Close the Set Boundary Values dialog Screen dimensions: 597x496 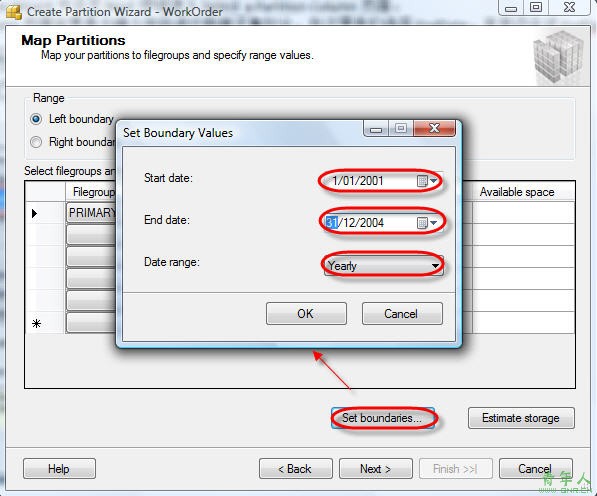[434, 128]
